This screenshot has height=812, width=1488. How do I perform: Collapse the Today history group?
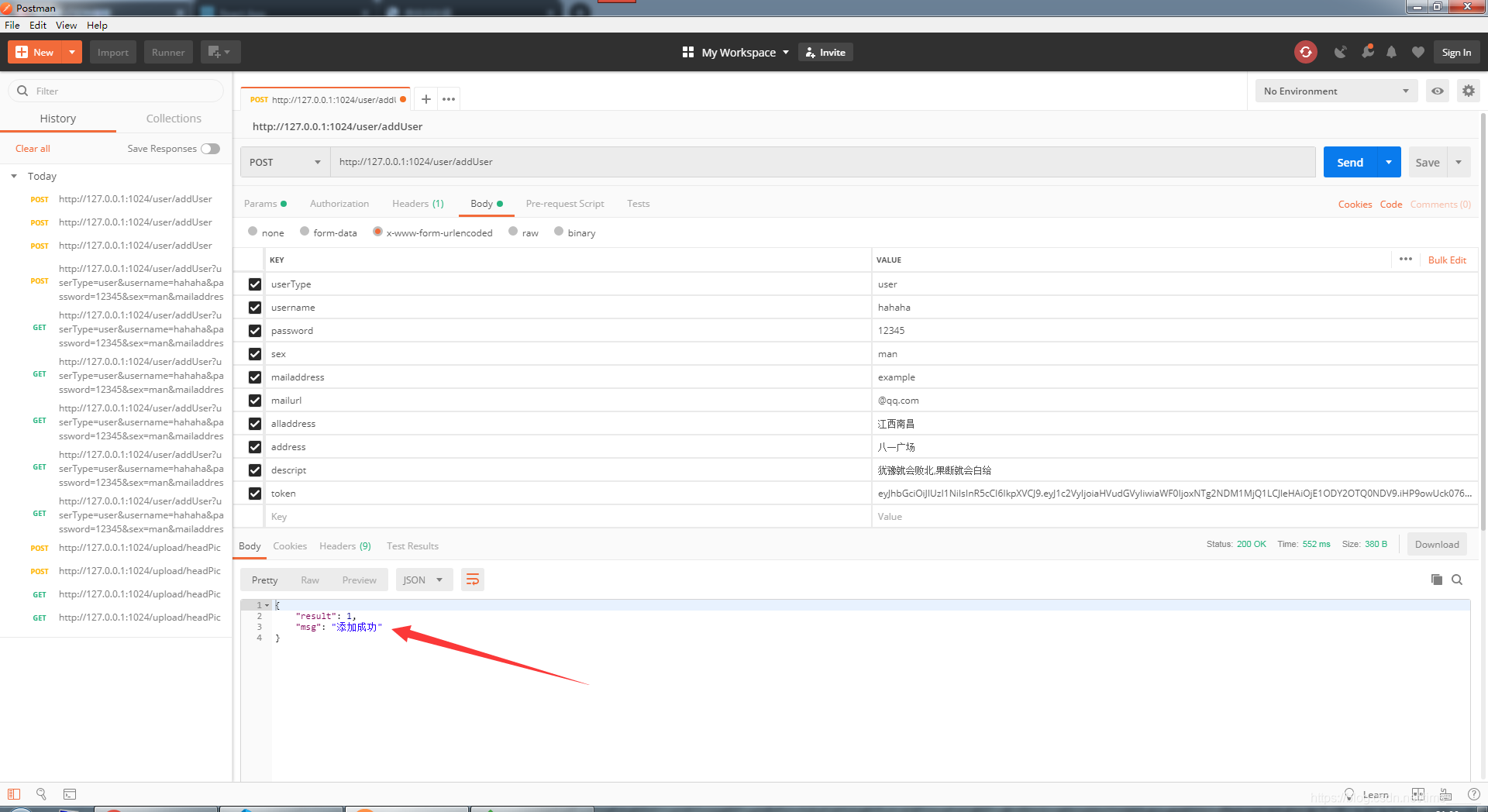(14, 177)
